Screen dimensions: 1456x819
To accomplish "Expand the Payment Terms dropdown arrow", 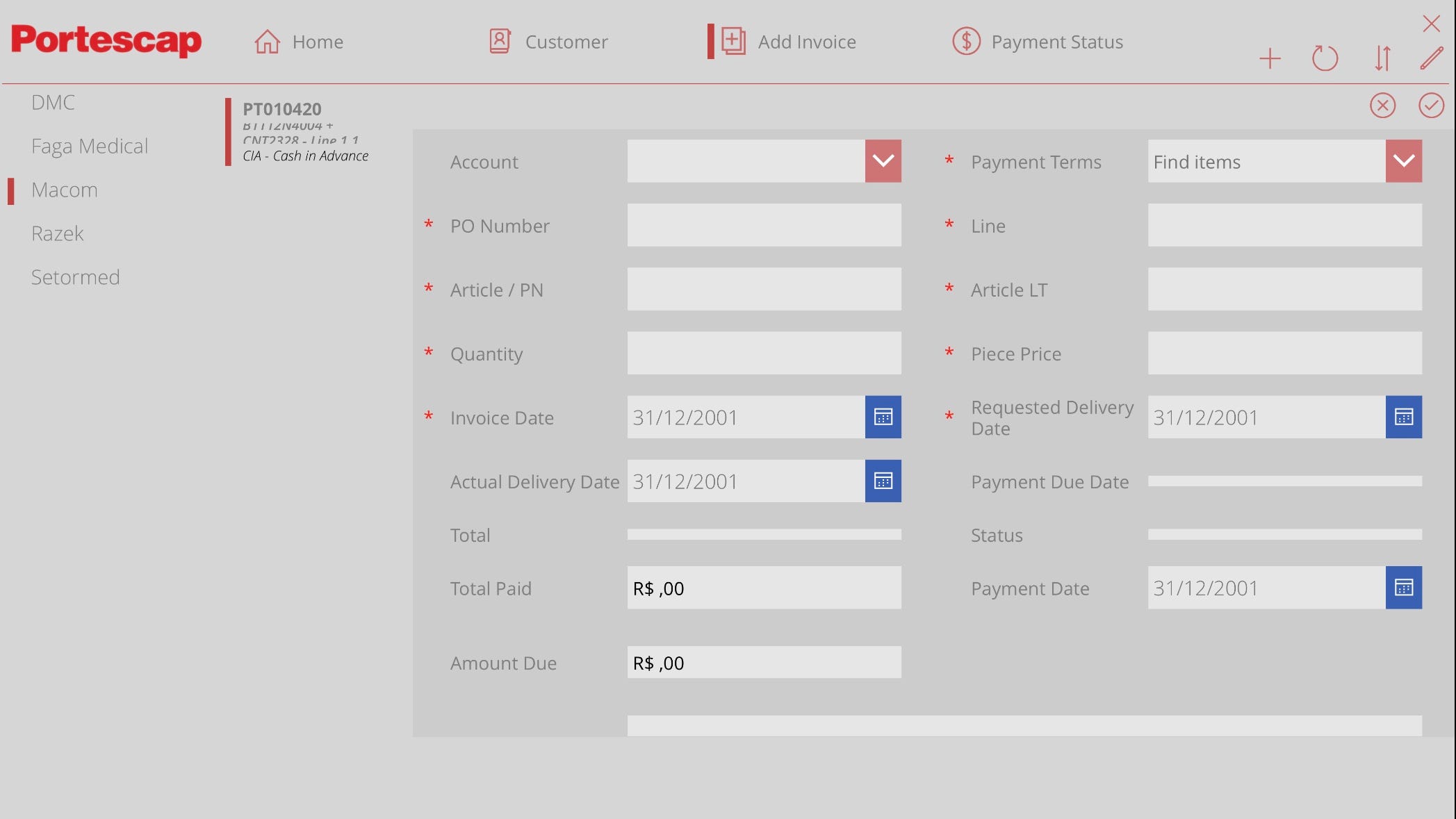I will tap(1403, 161).
